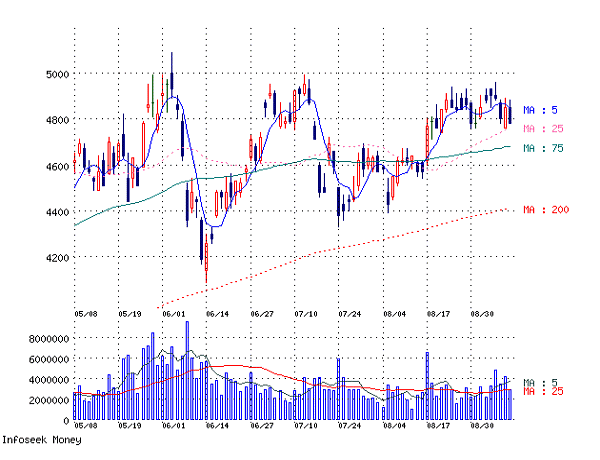600x460 pixels.
Task: Click the 4600 price axis label
Action: 57,166
